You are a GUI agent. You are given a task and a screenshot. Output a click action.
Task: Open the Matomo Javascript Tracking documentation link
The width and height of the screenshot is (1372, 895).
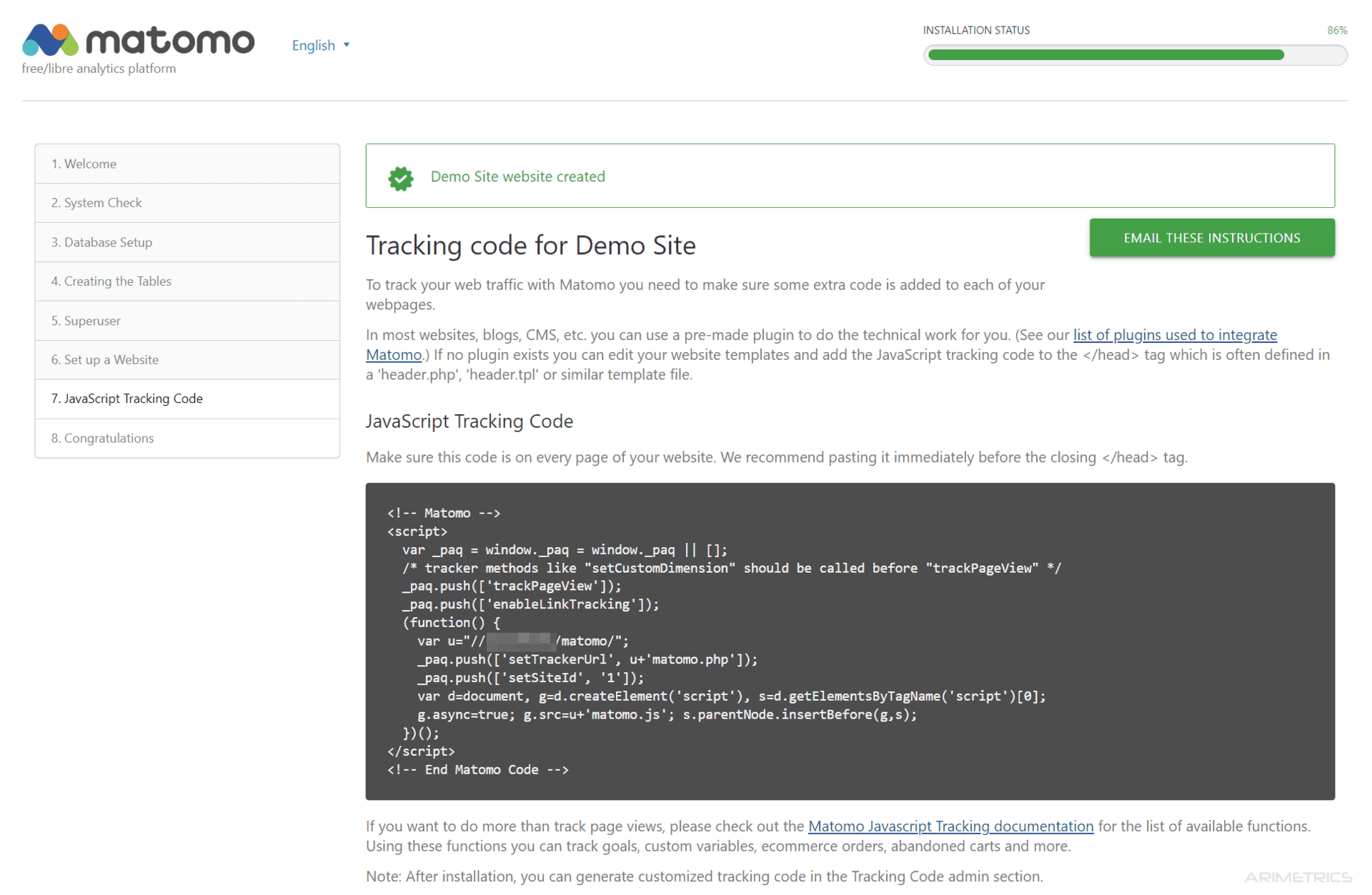pyautogui.click(x=950, y=826)
